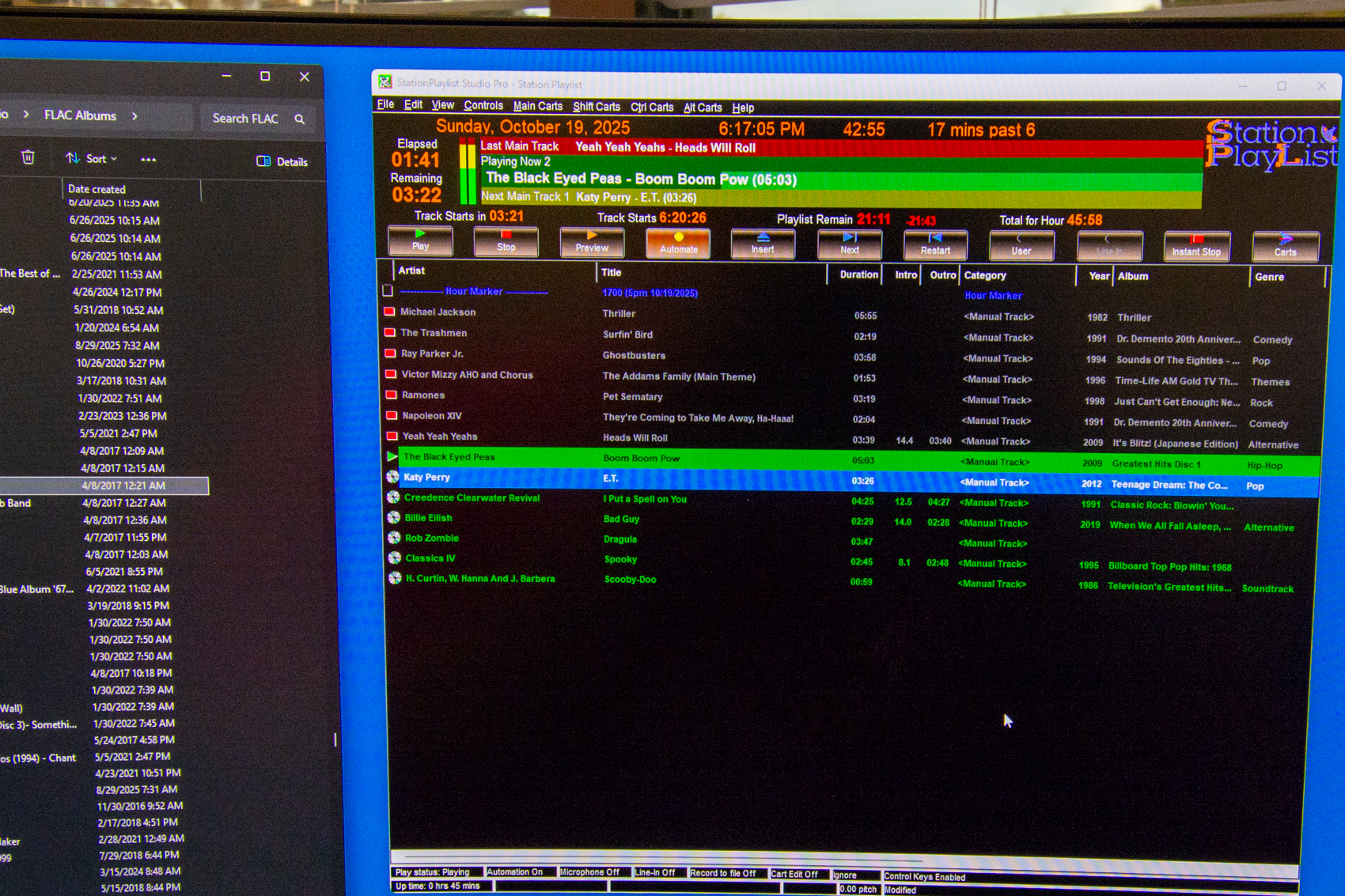This screenshot has width=1345, height=896.
Task: Open the more options ellipsis menu
Action: click(x=148, y=160)
